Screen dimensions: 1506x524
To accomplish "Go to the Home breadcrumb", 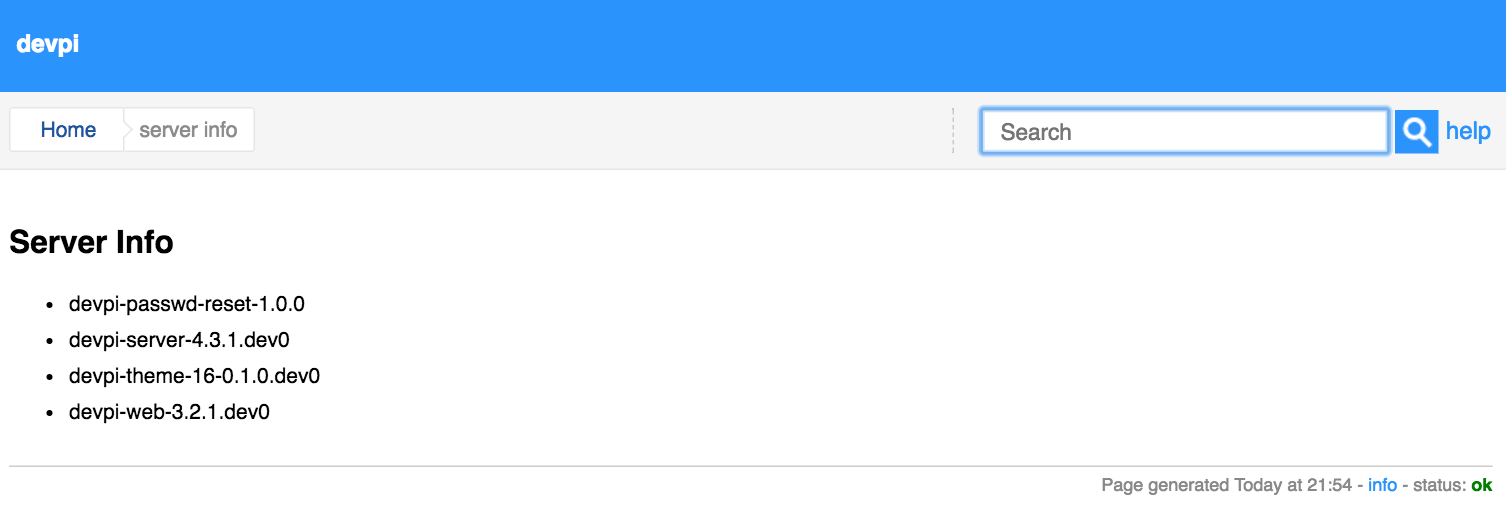I will click(x=68, y=130).
